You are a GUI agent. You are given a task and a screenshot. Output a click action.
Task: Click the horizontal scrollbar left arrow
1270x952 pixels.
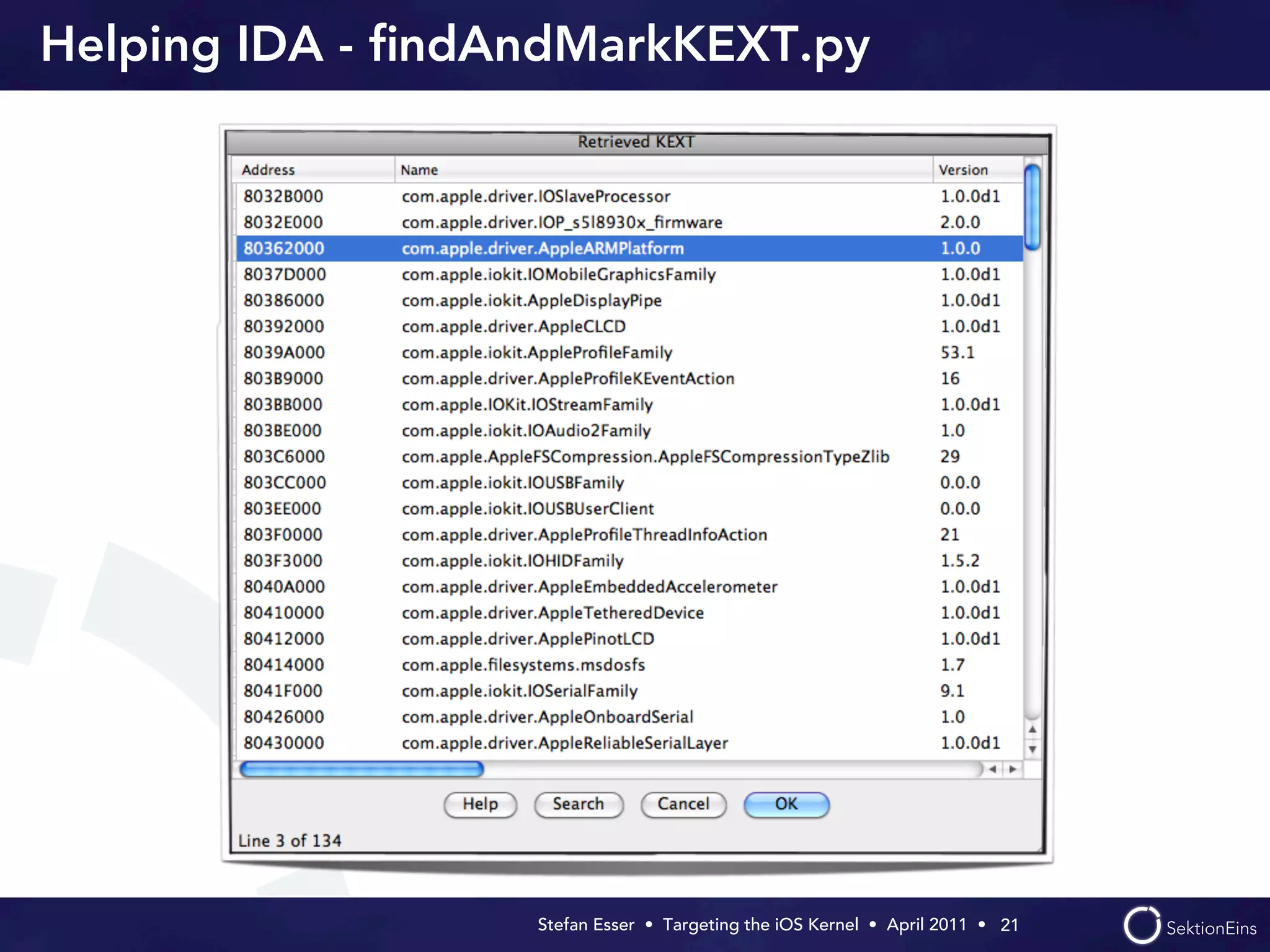pos(992,769)
